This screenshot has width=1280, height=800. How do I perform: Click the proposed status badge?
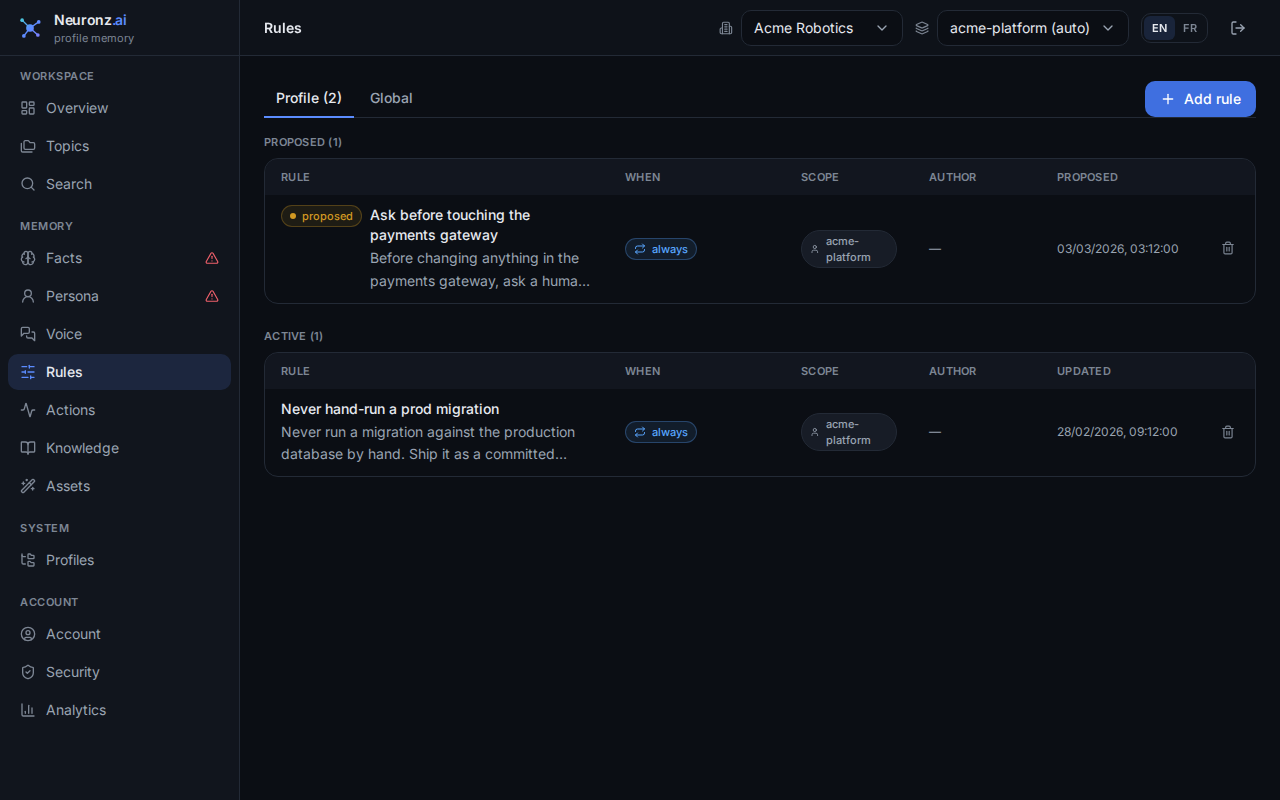[x=321, y=216]
